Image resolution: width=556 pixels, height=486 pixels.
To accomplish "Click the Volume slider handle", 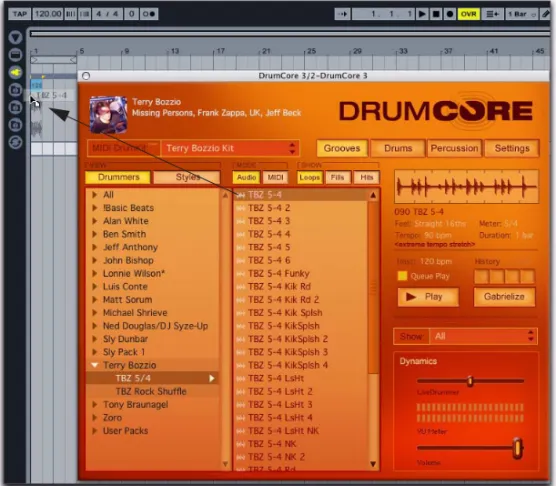I will pyautogui.click(x=518, y=448).
